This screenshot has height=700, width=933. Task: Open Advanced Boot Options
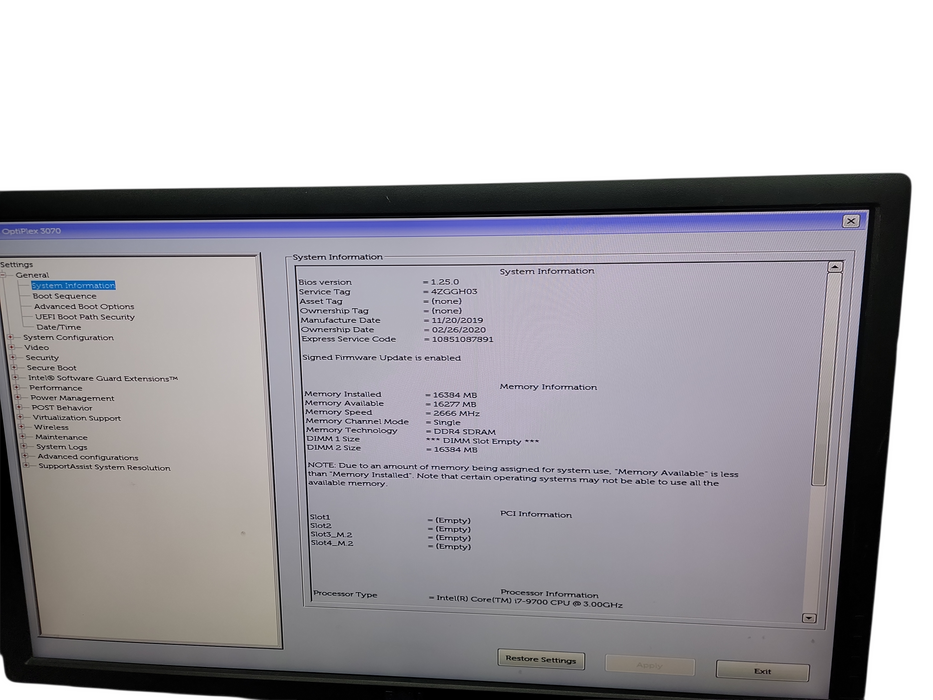84,307
